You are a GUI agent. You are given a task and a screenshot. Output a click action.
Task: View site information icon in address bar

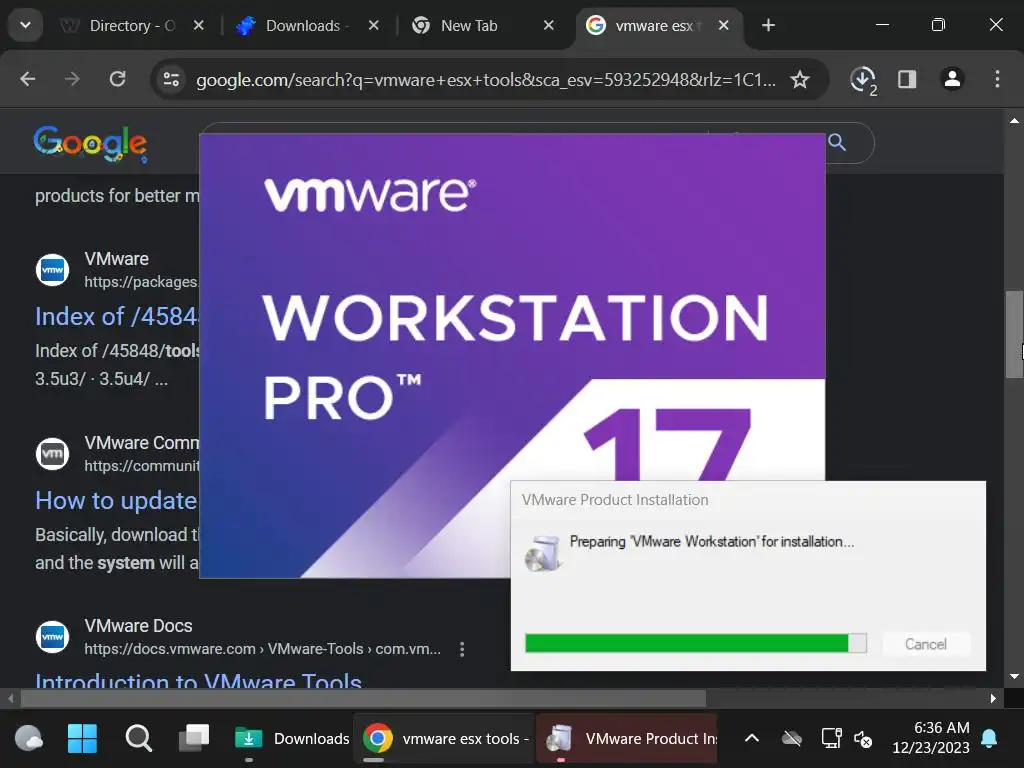click(172, 80)
